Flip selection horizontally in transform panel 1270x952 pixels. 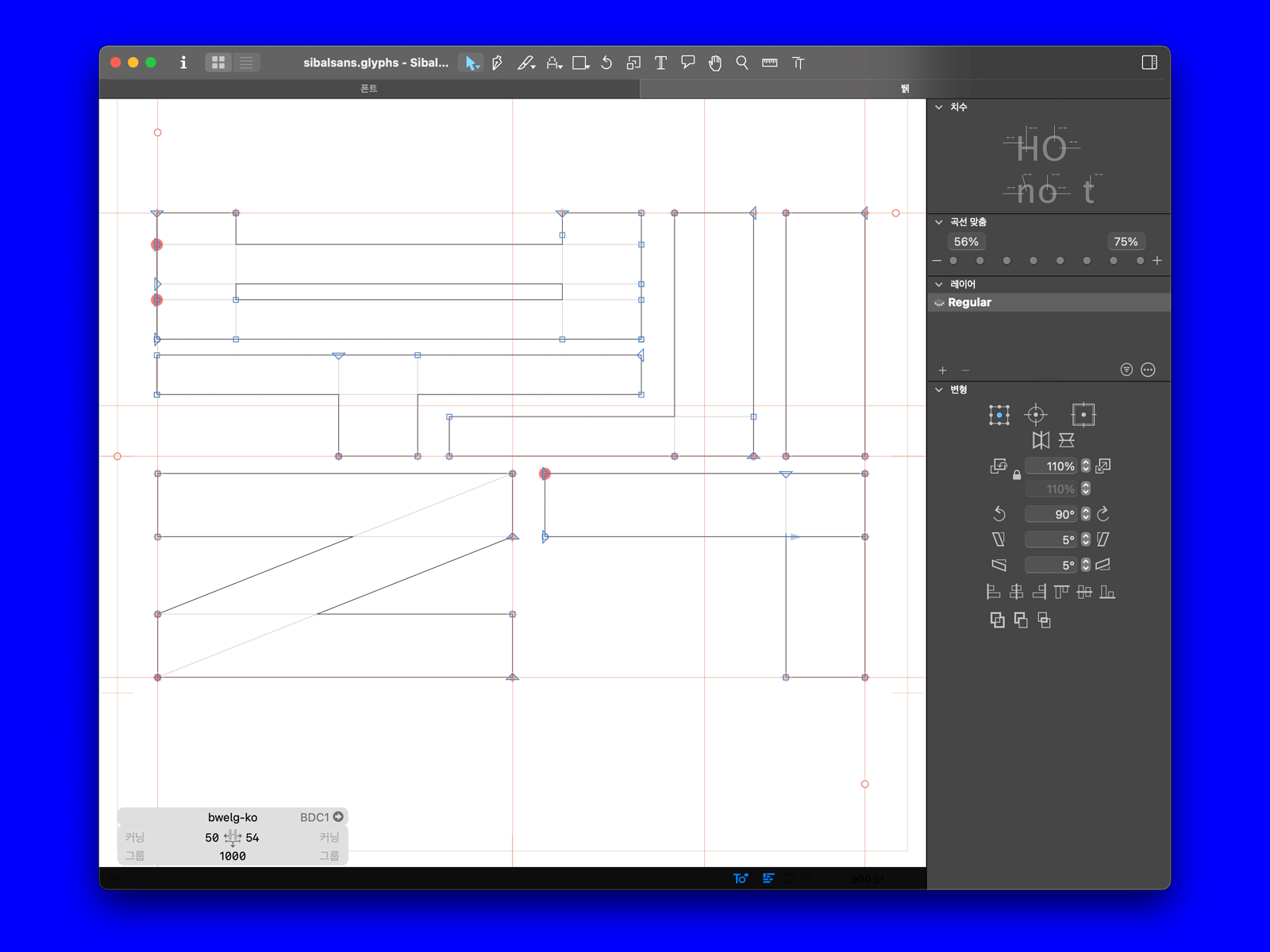[1041, 440]
